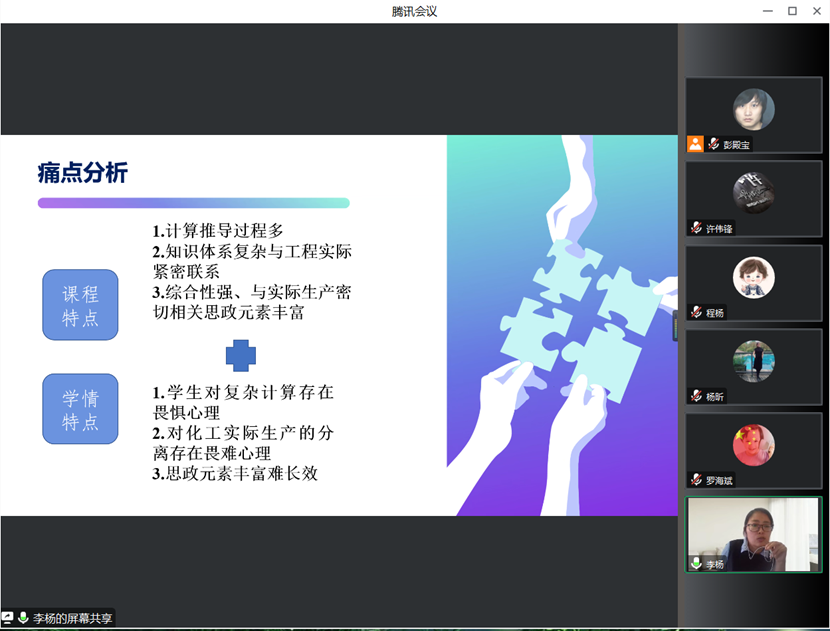Select 彭殿宝's avatar thumbnail
Screen dimensions: 830x631
click(x=753, y=110)
